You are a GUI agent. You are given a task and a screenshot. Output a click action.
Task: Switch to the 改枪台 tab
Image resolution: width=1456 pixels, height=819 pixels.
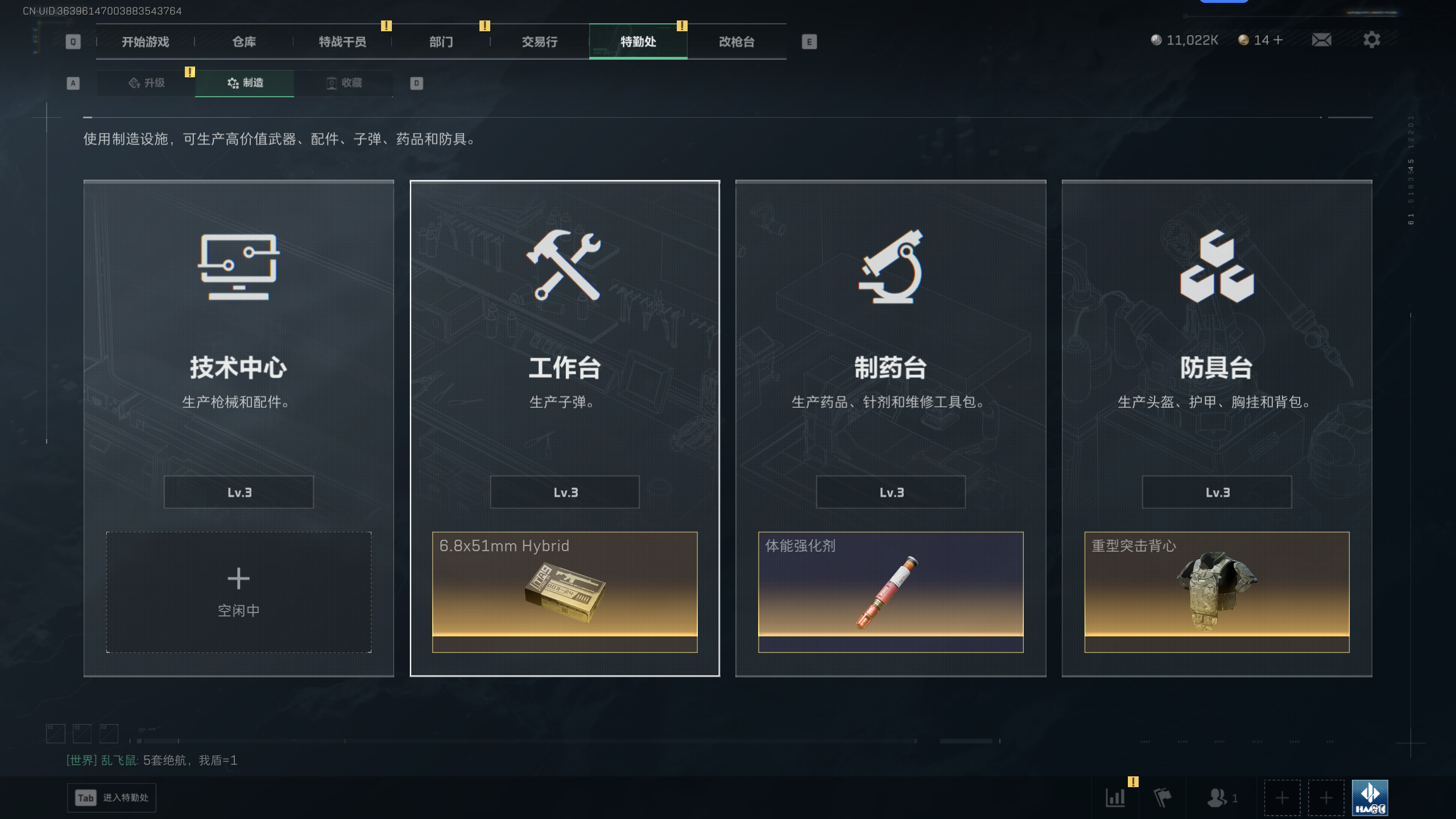[737, 42]
